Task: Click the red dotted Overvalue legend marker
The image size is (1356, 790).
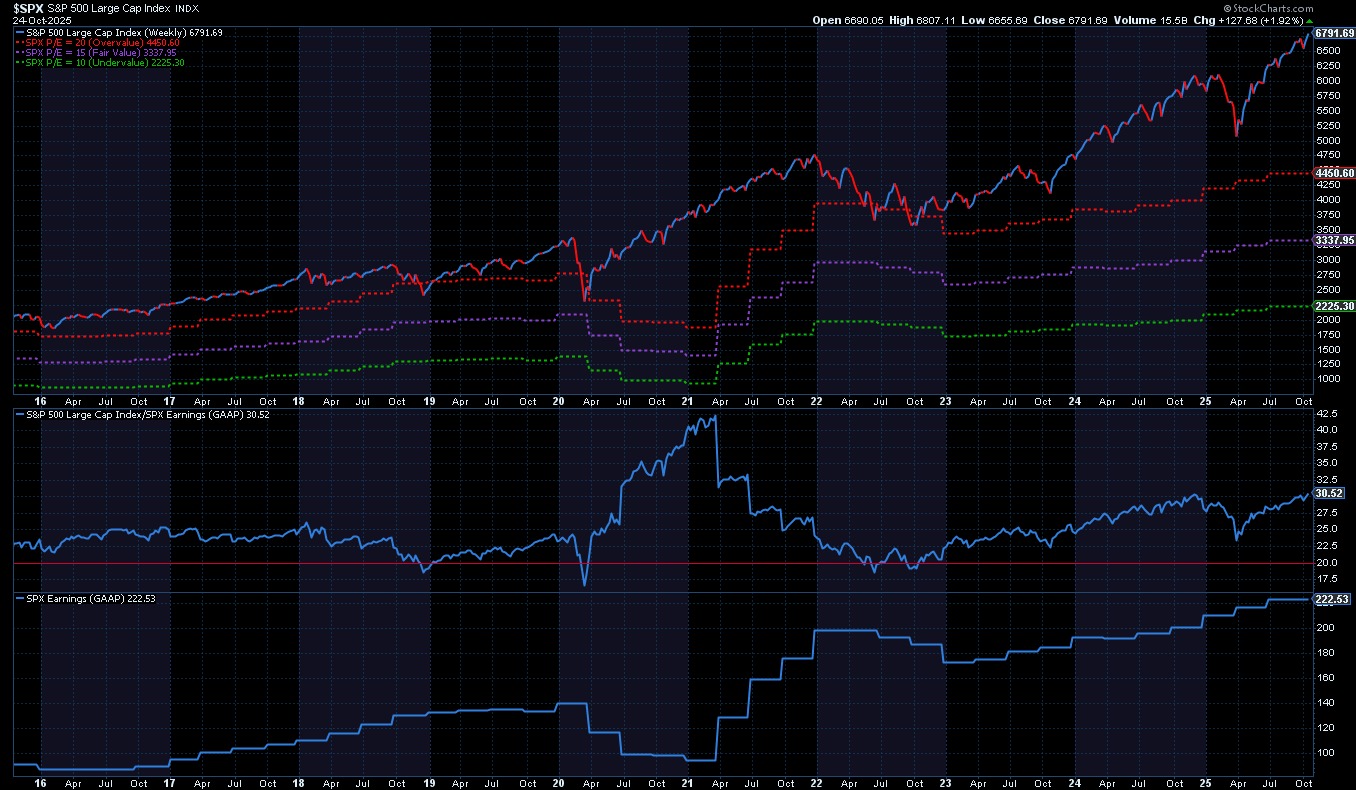Action: [x=19, y=43]
